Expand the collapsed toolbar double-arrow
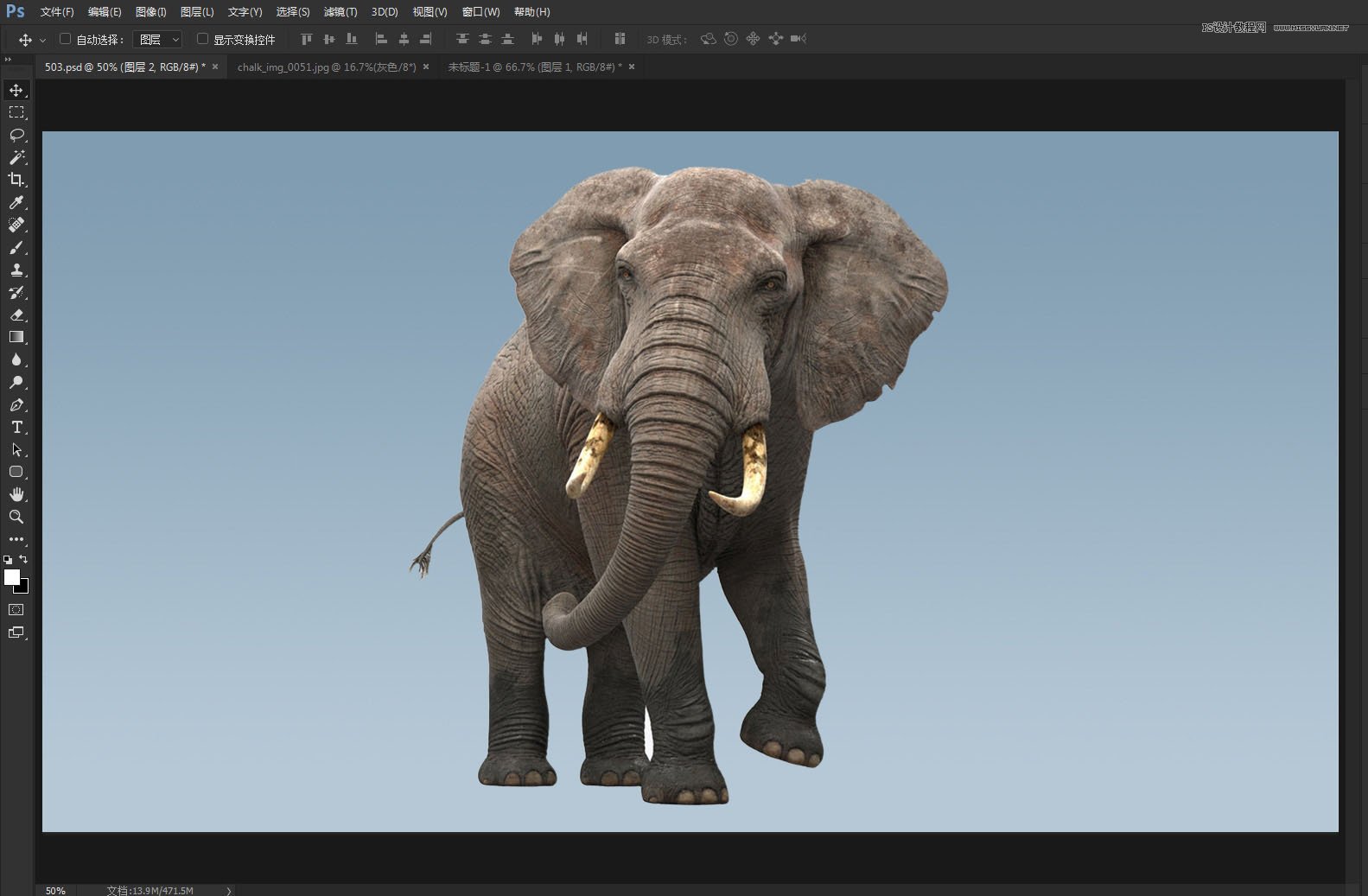1368x896 pixels. point(8,60)
